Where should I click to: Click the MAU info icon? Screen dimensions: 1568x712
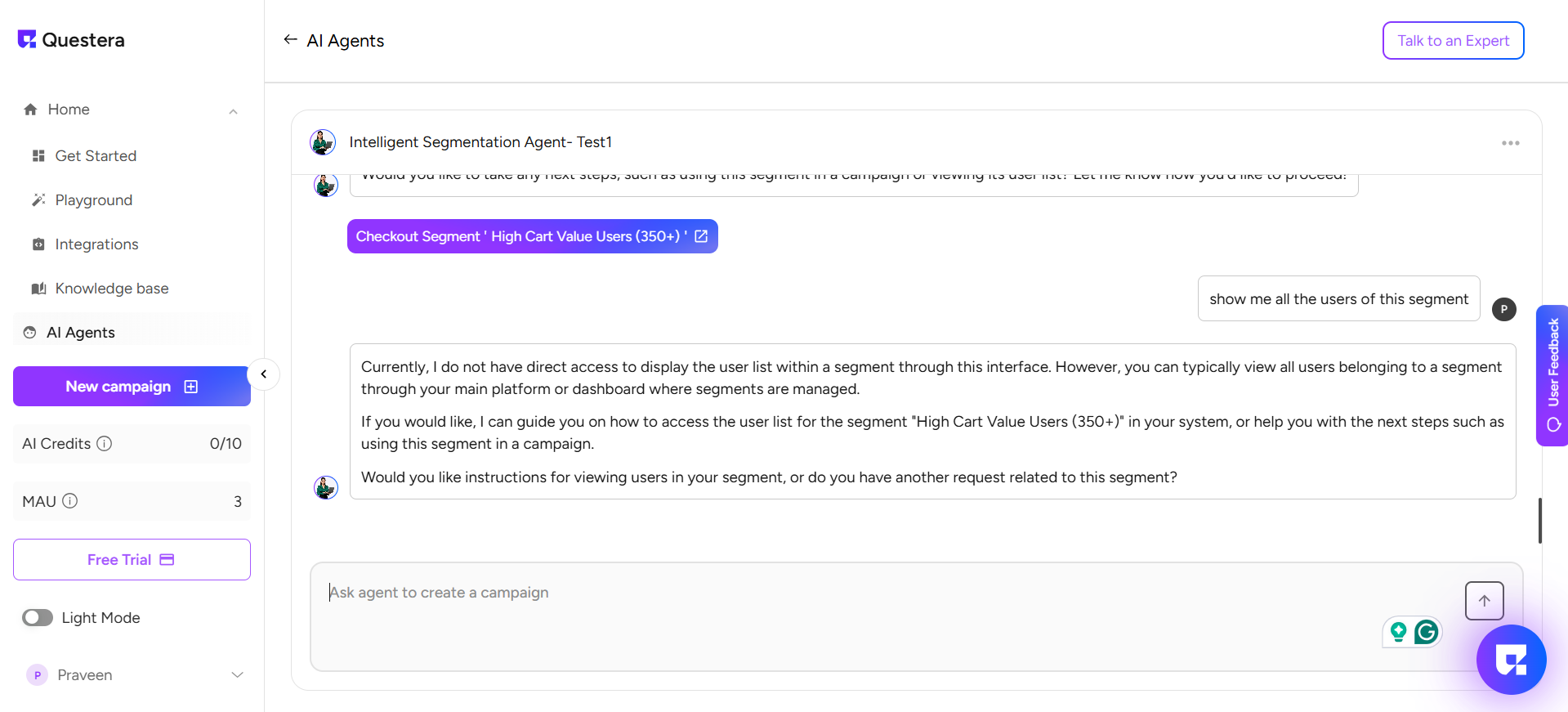(70, 501)
